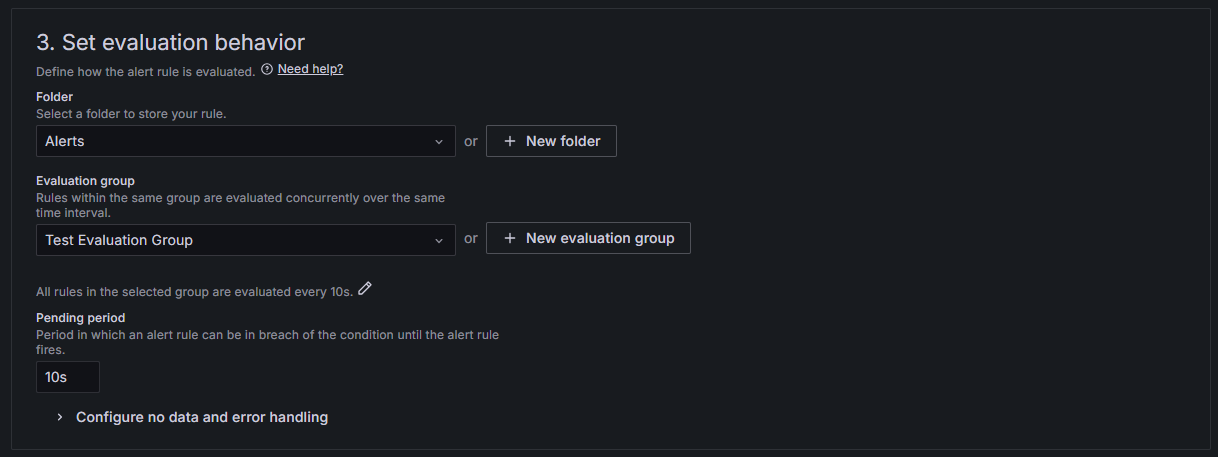Viewport: 1218px width, 457px height.
Task: Click the Select a folder description text
Action: [x=131, y=114]
